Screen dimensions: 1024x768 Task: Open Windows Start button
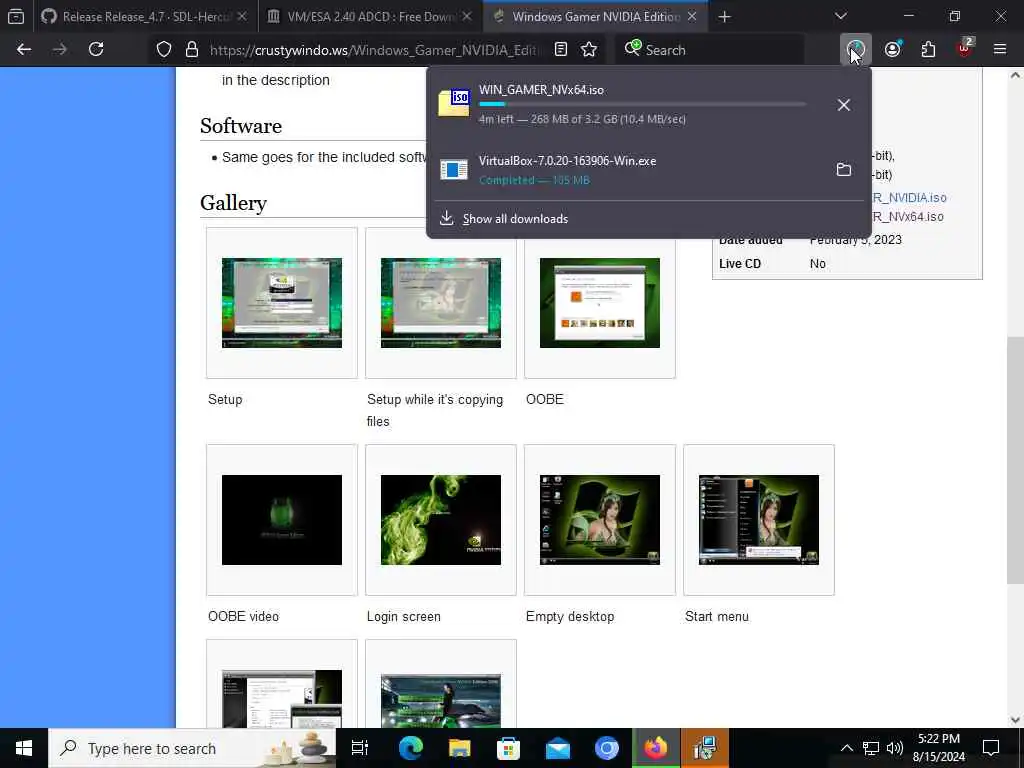pos(24,748)
